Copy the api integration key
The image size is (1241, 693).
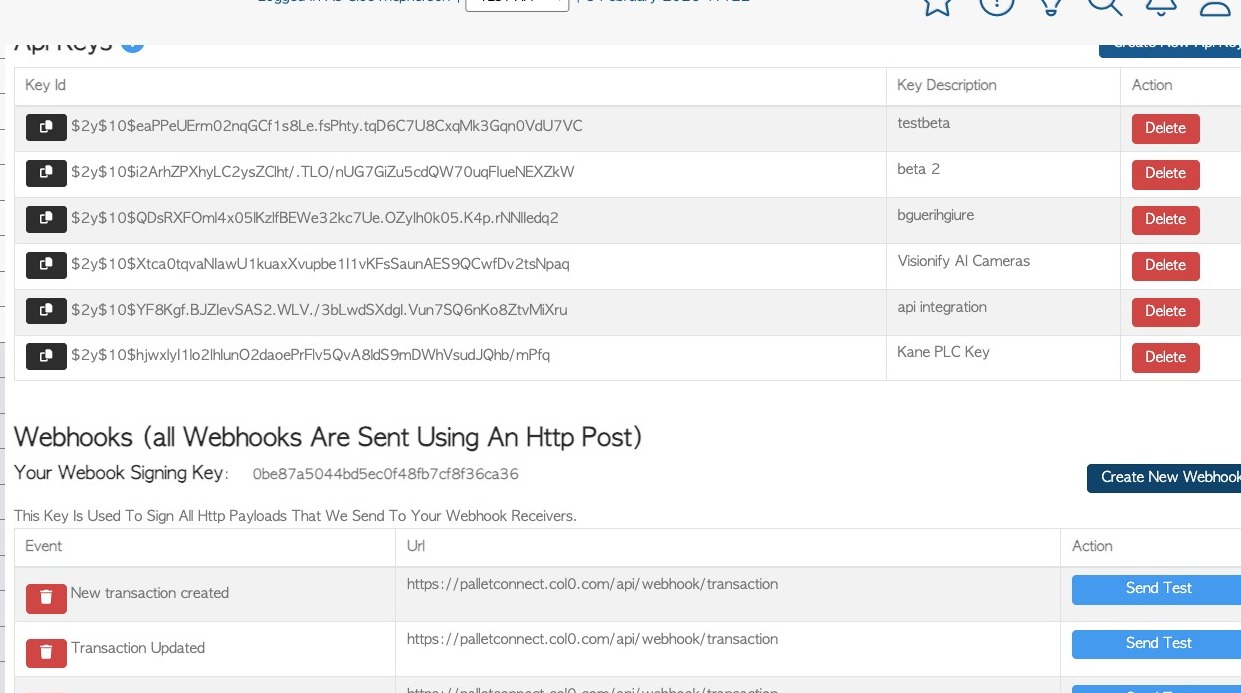click(46, 310)
